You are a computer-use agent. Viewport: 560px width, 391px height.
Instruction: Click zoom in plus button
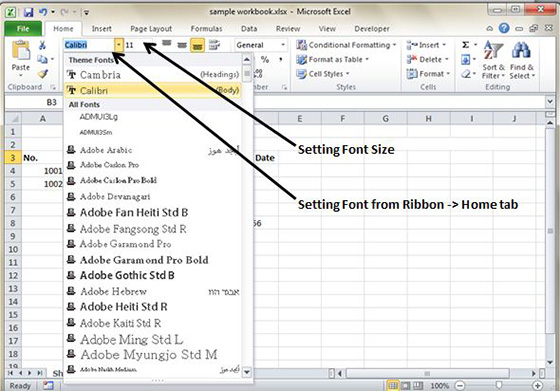[x=537, y=386]
